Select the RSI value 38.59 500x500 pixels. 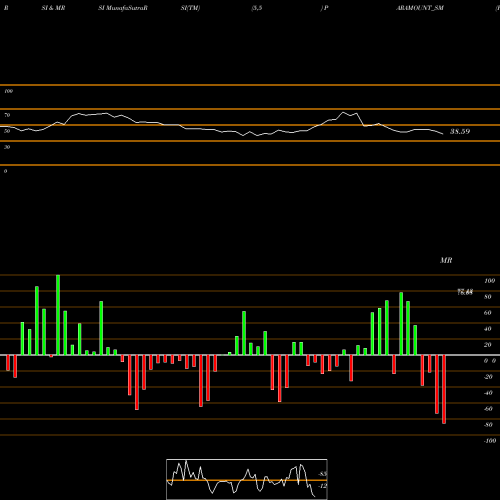coord(460,131)
